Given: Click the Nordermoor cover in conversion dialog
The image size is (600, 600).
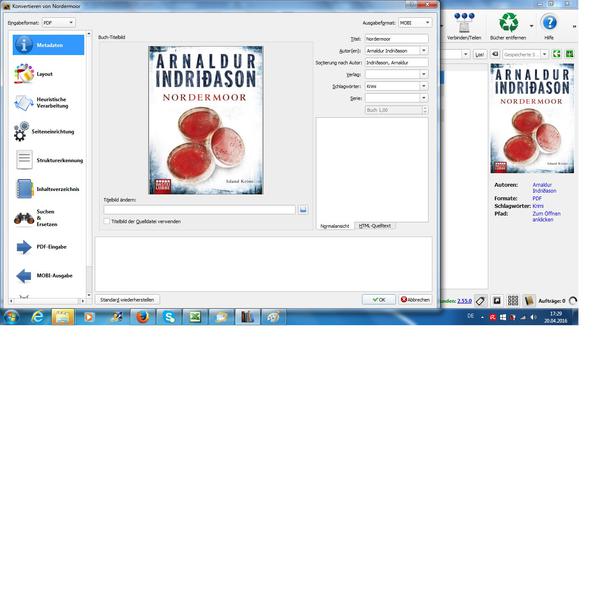Looking at the screenshot, I should point(205,120).
